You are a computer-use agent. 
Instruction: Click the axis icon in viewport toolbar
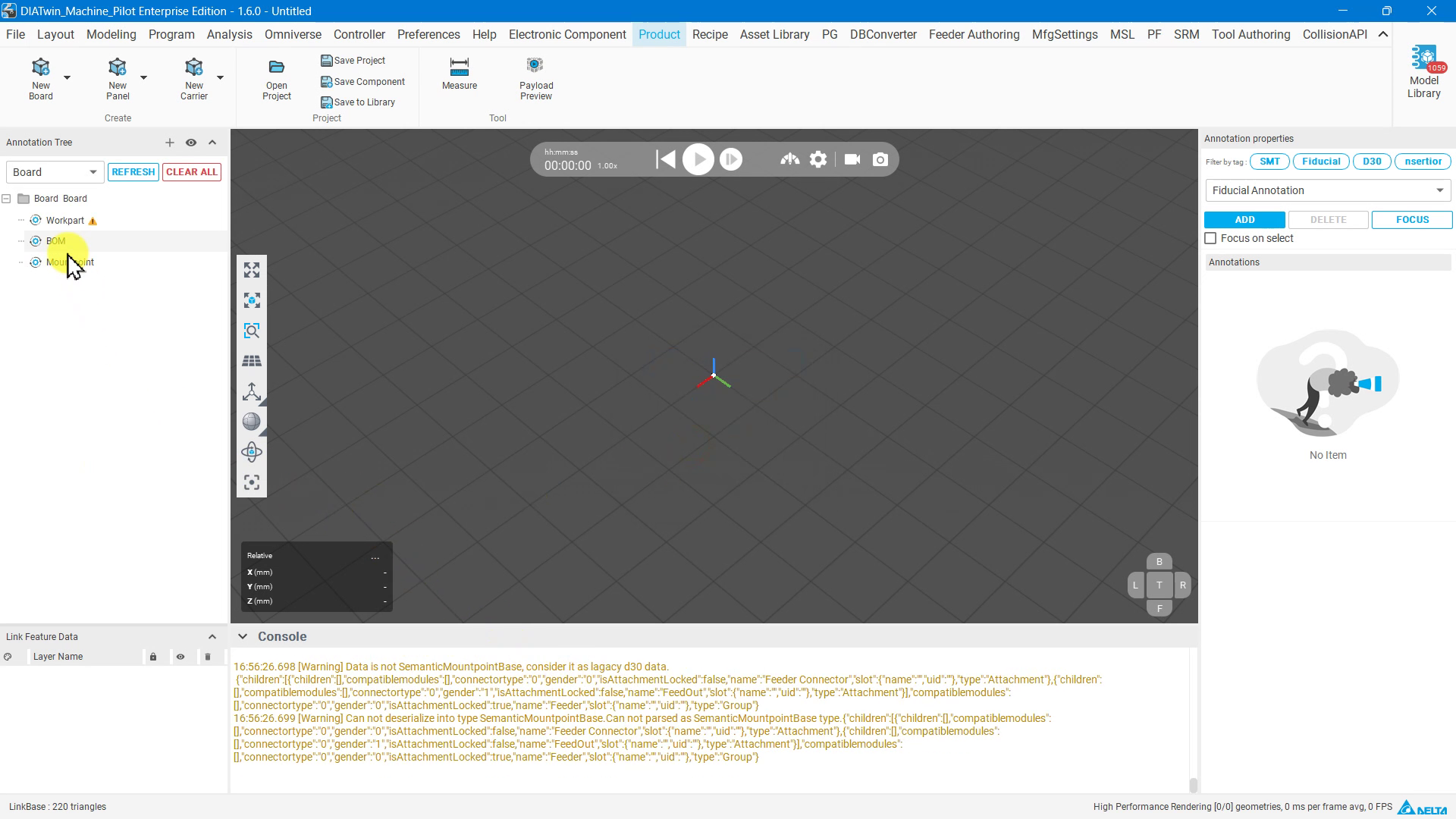point(252,391)
